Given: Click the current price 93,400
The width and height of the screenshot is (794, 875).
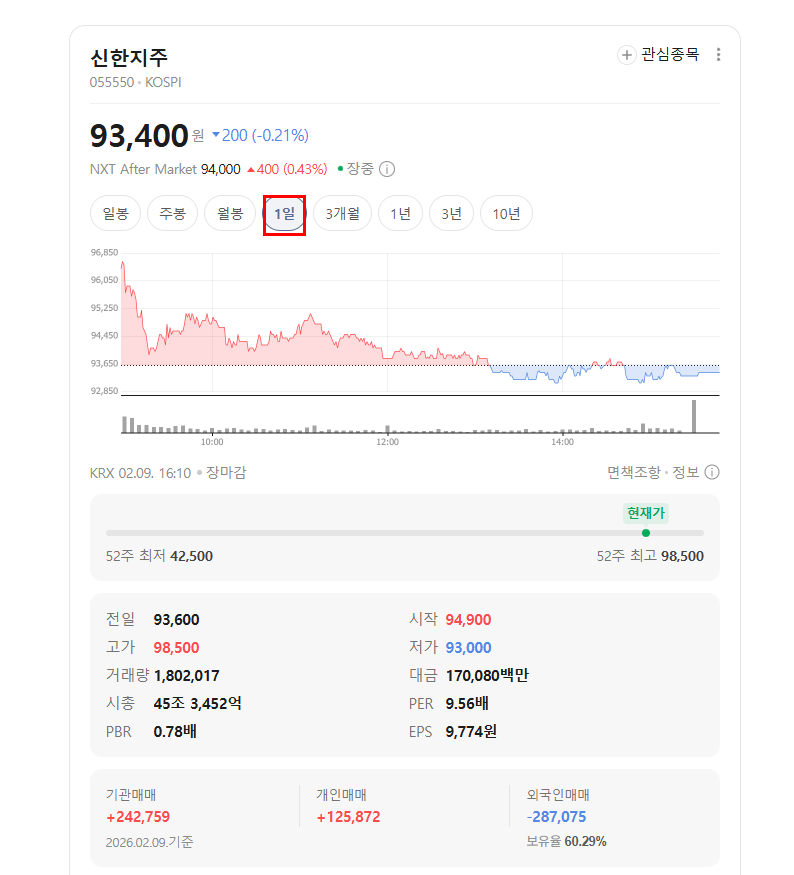Looking at the screenshot, I should coord(139,136).
